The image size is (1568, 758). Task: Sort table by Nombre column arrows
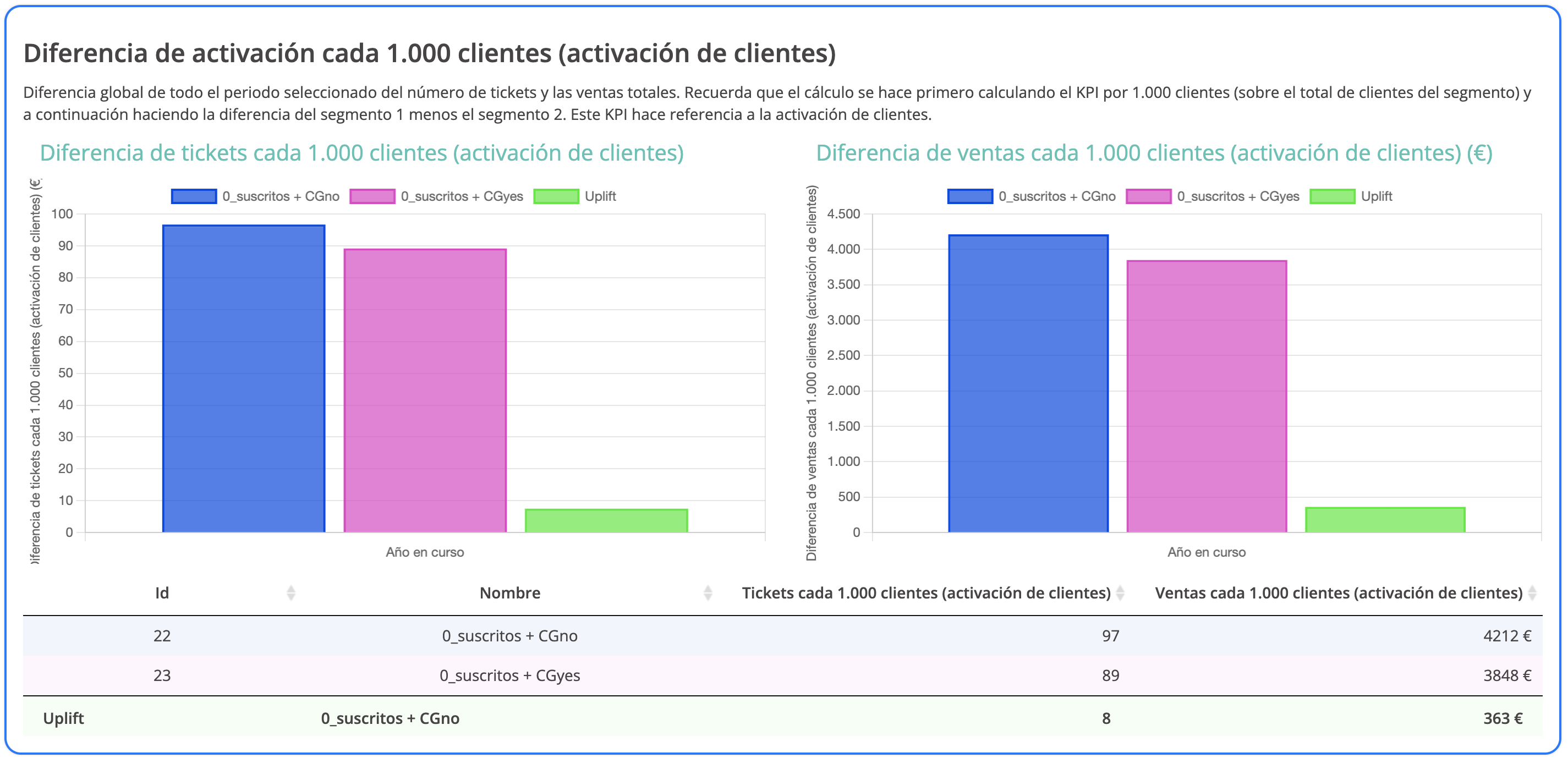(708, 593)
